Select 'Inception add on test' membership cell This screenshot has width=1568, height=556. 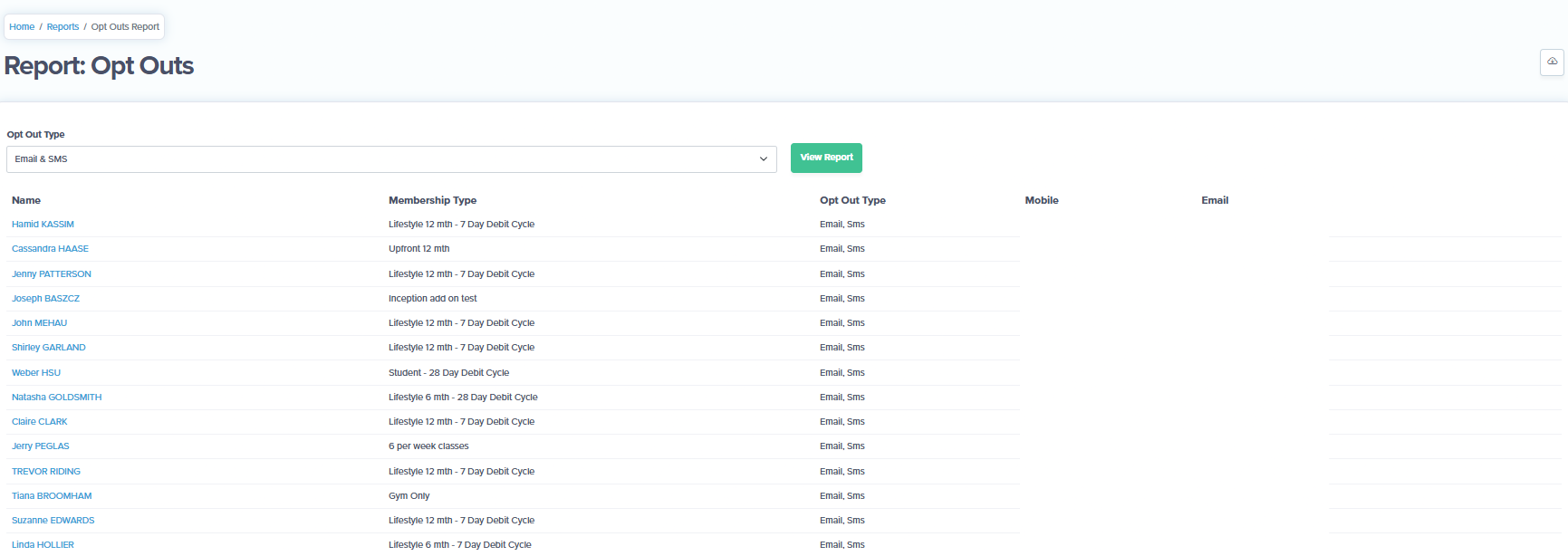[x=432, y=299]
